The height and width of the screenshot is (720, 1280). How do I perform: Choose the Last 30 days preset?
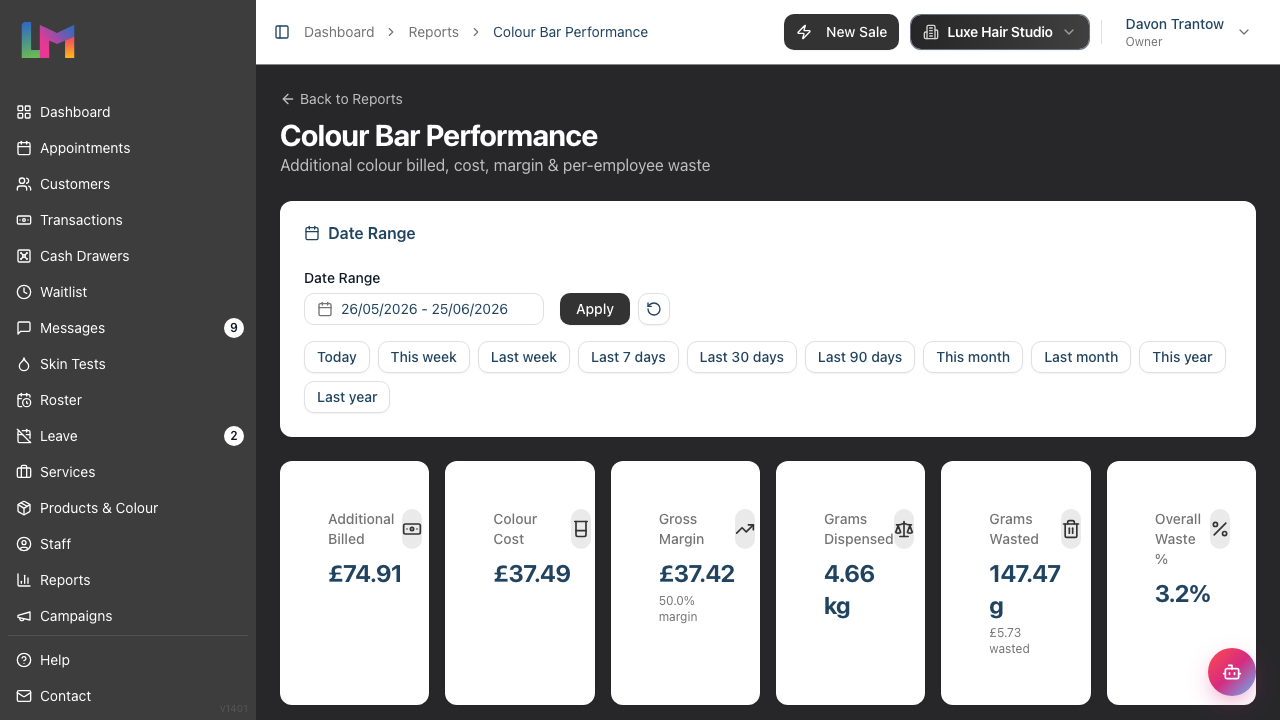(742, 357)
